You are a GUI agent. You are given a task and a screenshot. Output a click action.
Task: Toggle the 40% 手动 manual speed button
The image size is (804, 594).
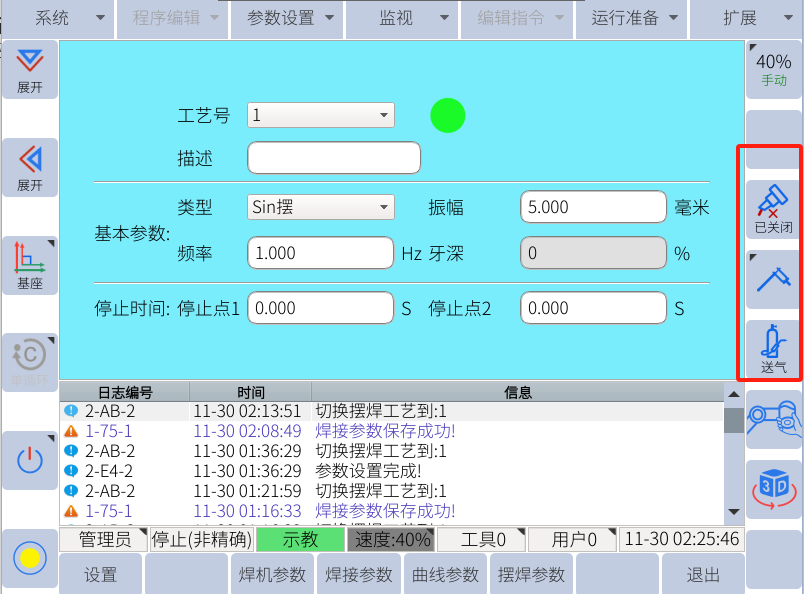(773, 68)
